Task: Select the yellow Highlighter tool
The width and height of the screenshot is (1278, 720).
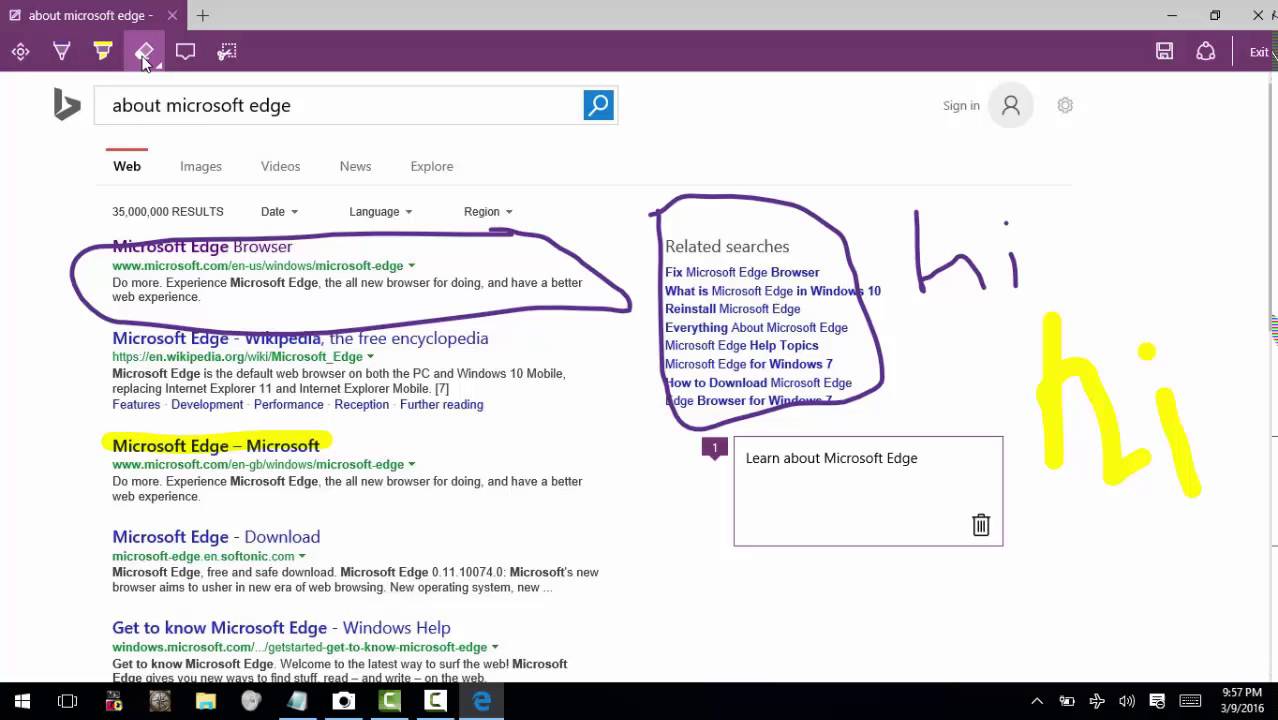Action: point(102,51)
